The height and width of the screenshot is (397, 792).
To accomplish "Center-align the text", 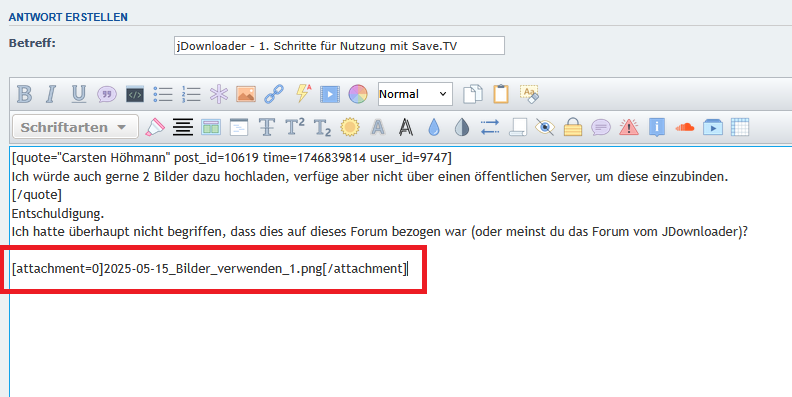I will pos(183,127).
